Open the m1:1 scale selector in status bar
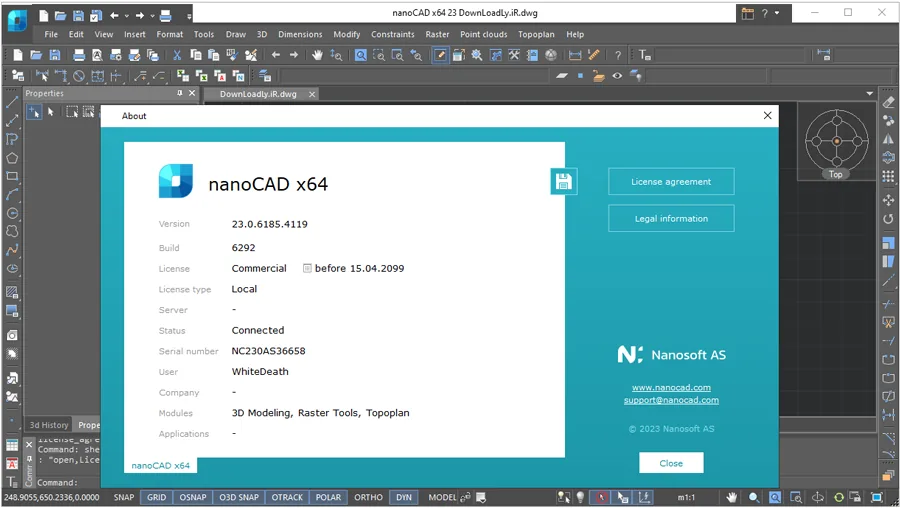900x508 pixels. [x=686, y=497]
